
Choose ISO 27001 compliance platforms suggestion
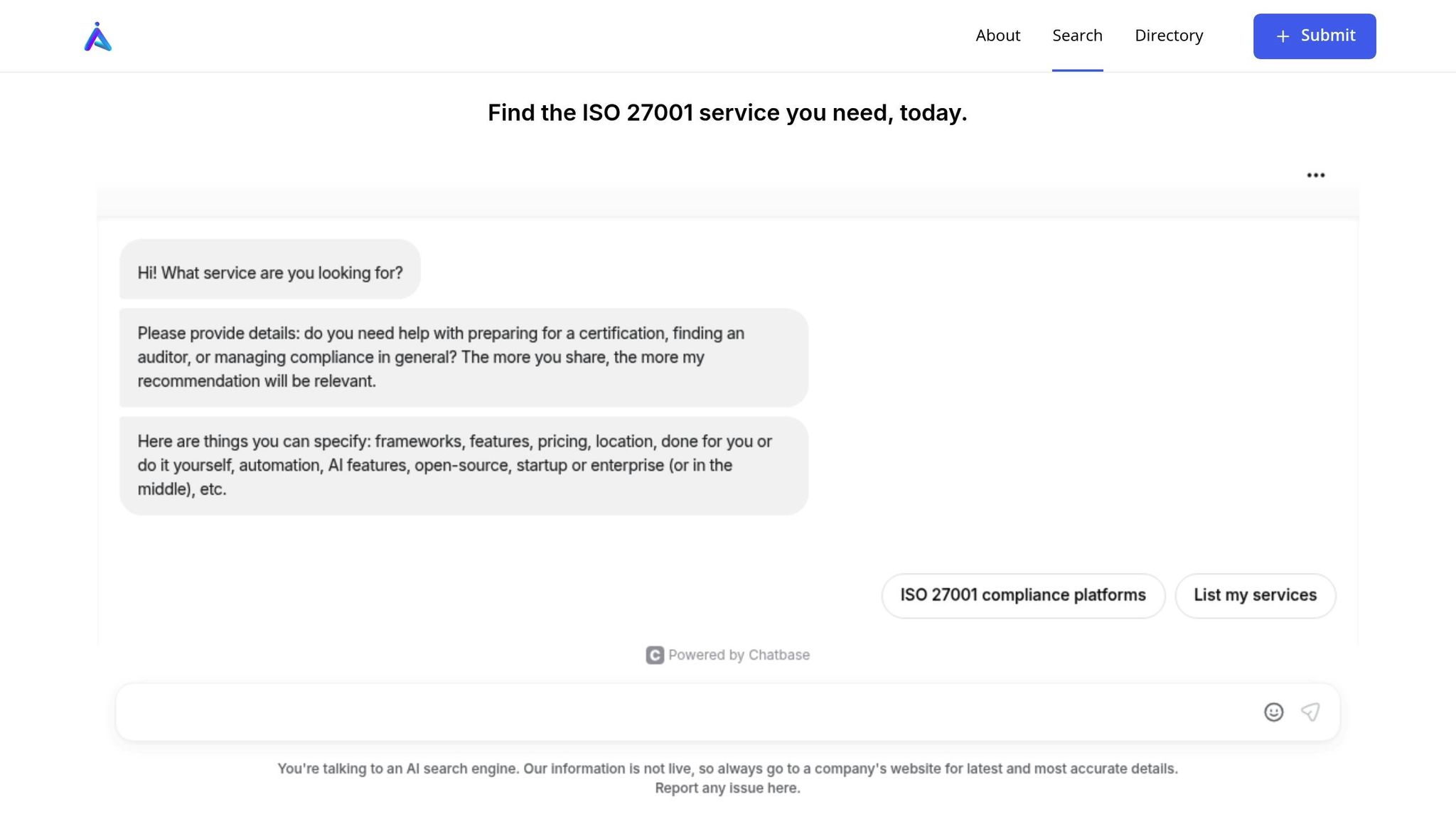click(x=1022, y=595)
